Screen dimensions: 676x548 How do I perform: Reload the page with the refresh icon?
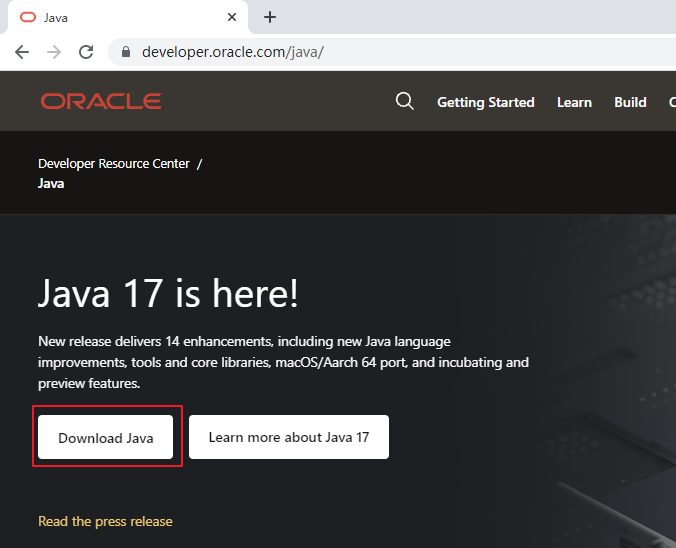86,52
